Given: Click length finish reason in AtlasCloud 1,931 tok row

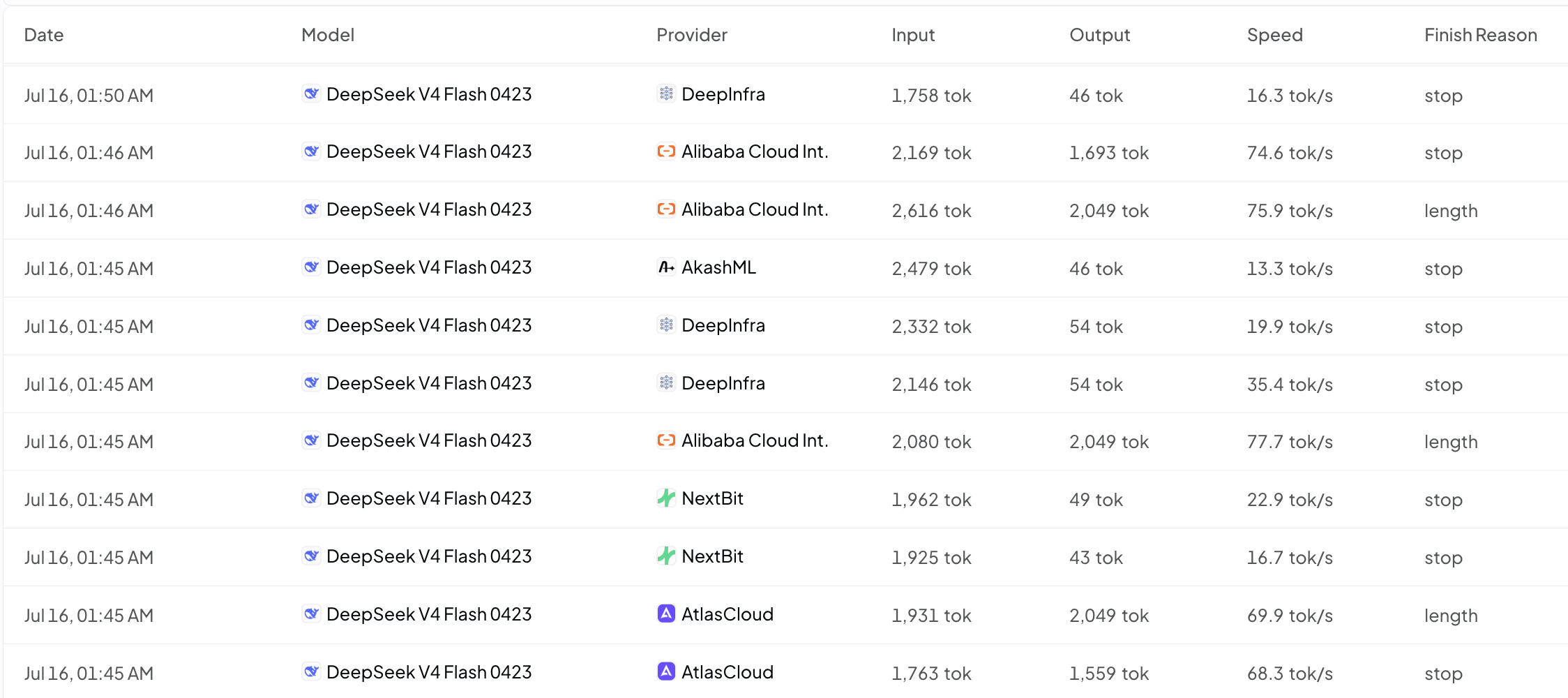Looking at the screenshot, I should coord(1451,616).
